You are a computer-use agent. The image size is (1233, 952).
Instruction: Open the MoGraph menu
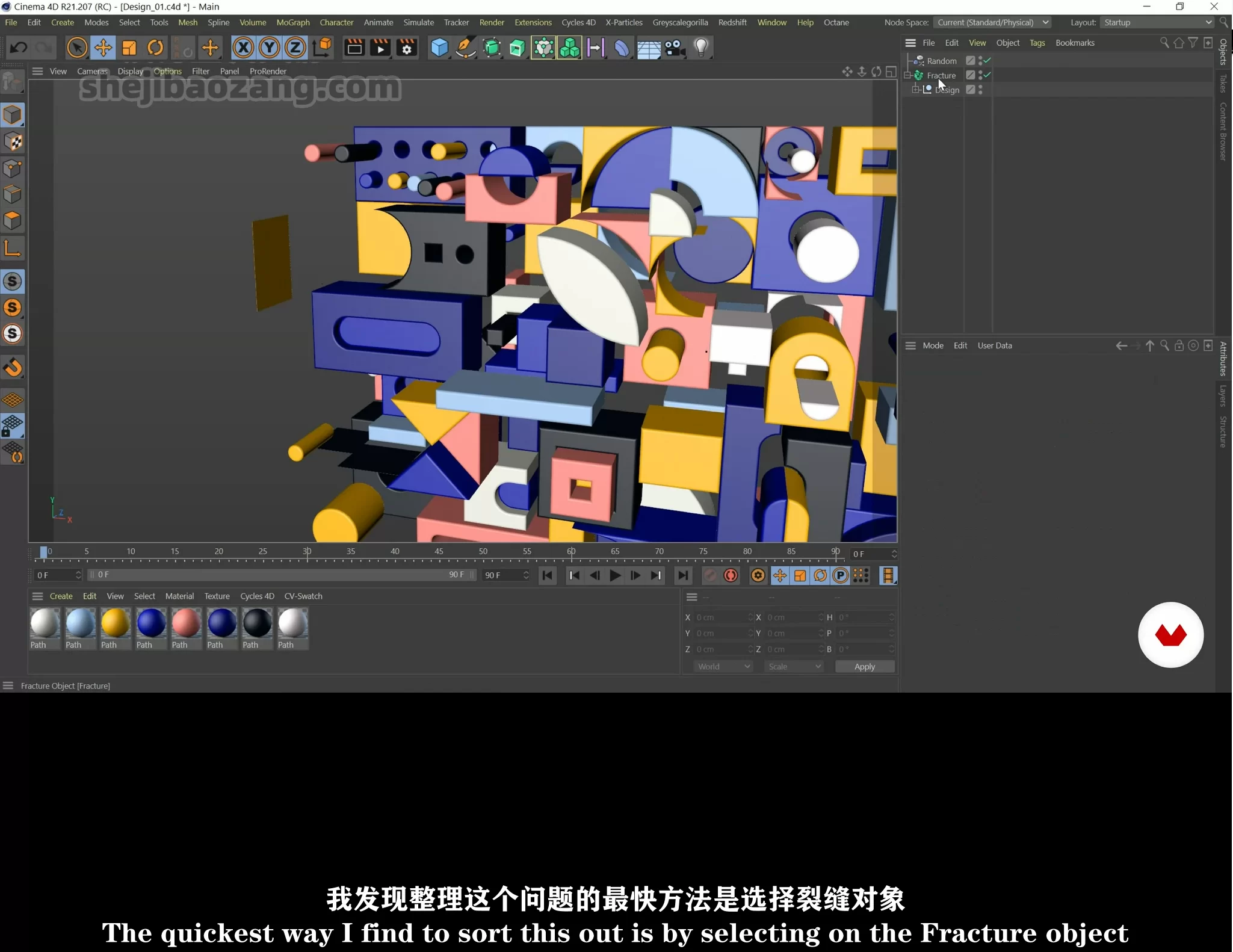(x=292, y=22)
